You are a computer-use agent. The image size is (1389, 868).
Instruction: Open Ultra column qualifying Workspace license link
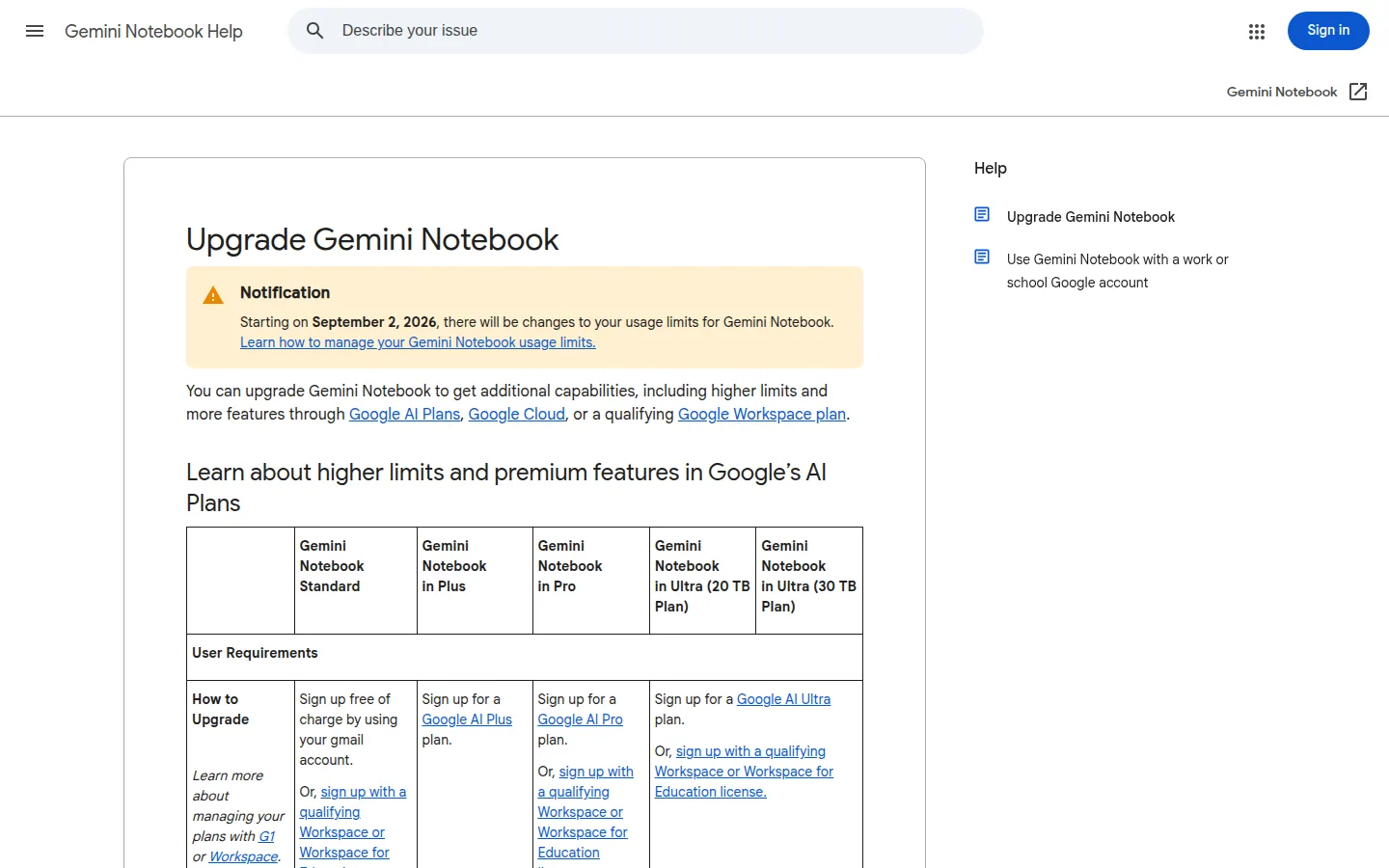[x=744, y=772]
